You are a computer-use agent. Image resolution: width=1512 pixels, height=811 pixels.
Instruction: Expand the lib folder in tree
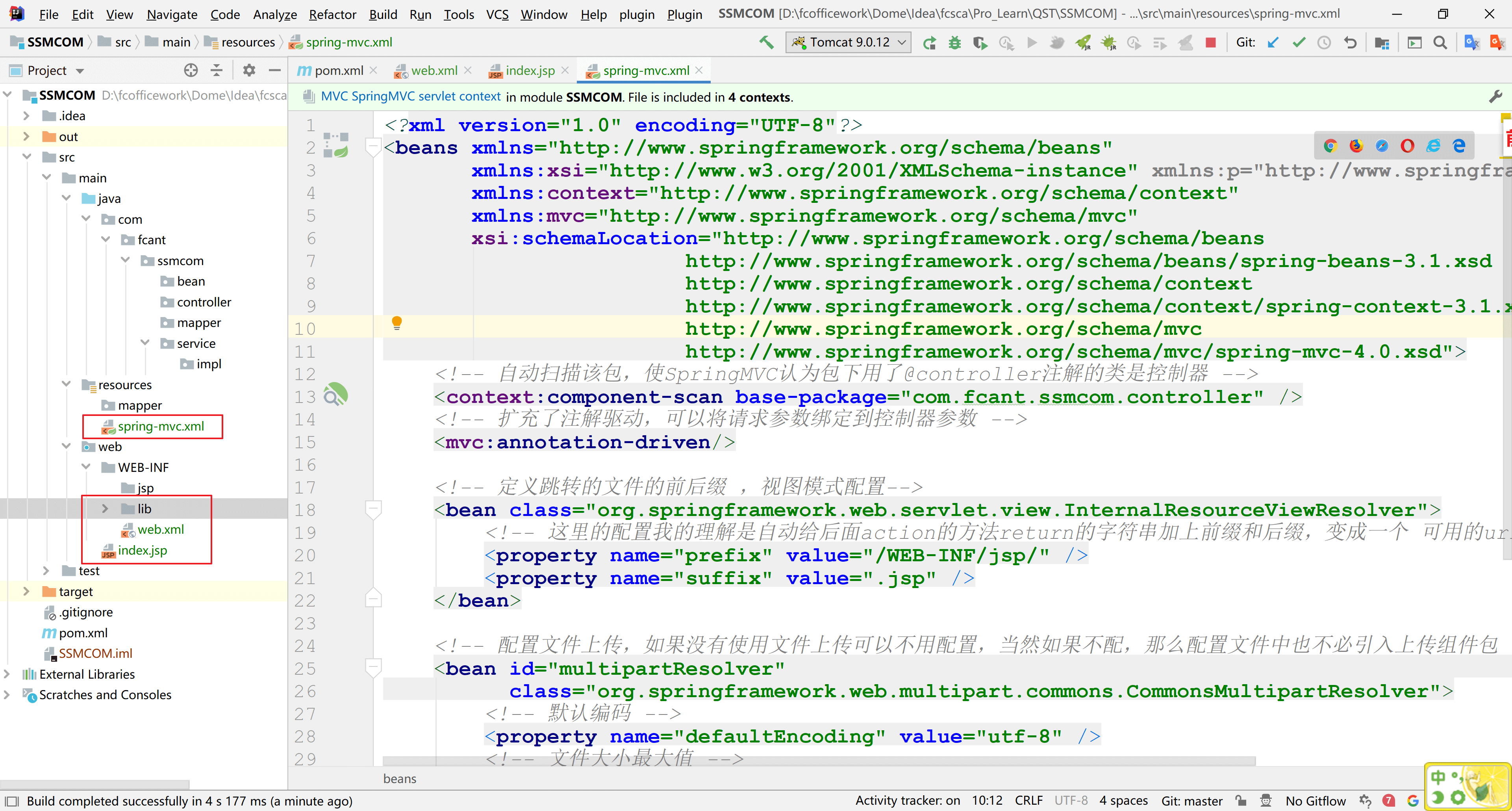pos(104,508)
